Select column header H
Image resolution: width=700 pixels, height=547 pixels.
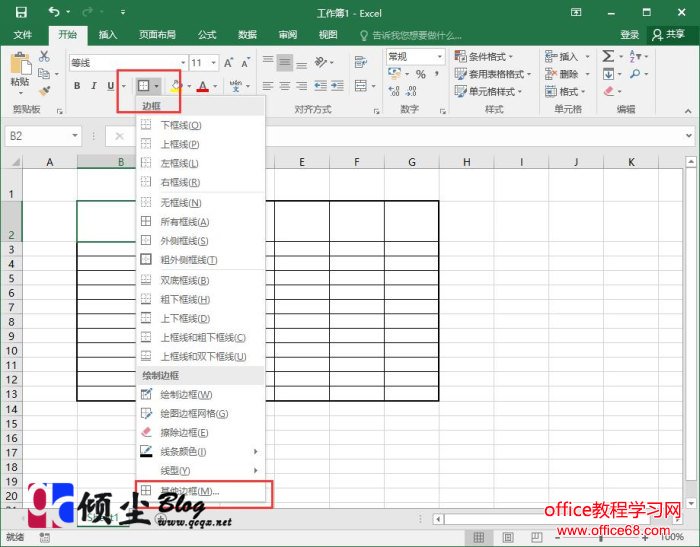[467, 162]
